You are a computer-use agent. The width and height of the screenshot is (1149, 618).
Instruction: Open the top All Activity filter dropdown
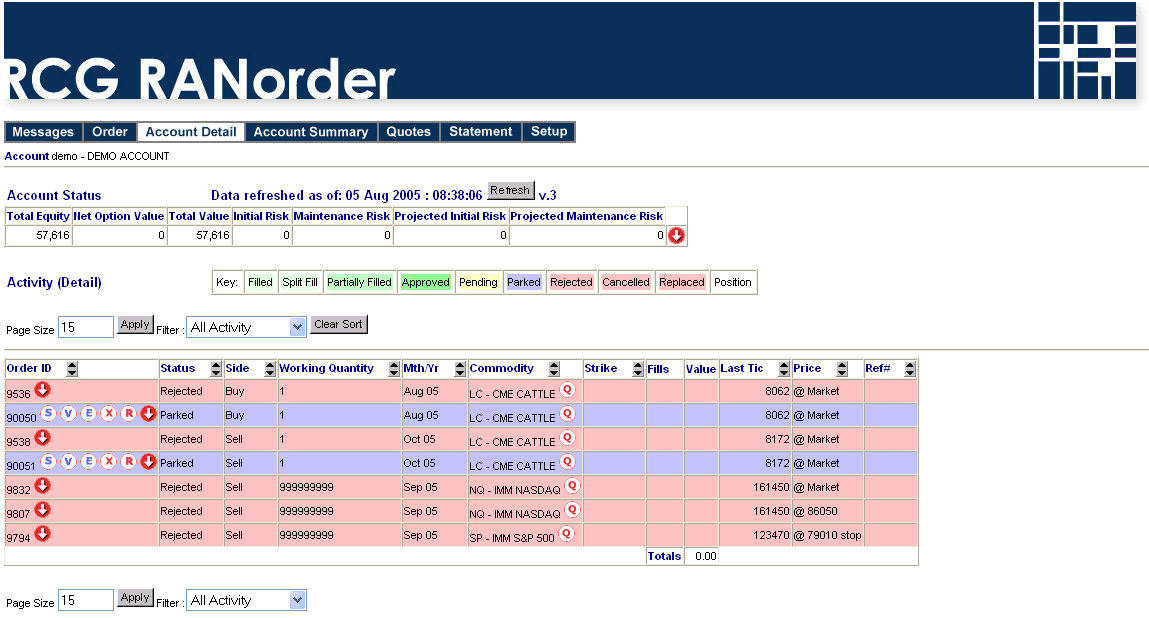pyautogui.click(x=246, y=327)
